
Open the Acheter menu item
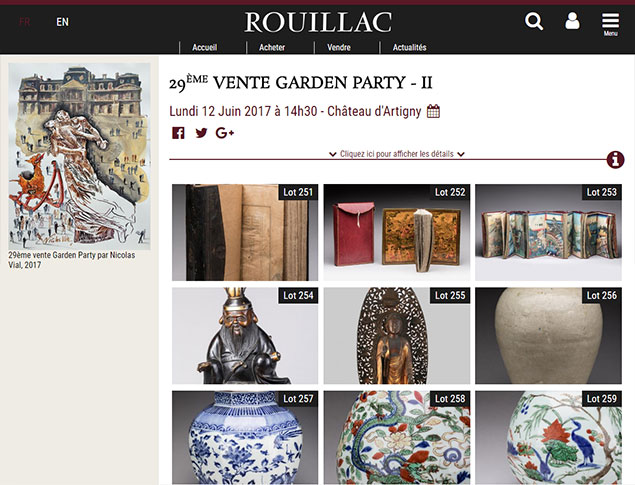pyautogui.click(x=272, y=47)
